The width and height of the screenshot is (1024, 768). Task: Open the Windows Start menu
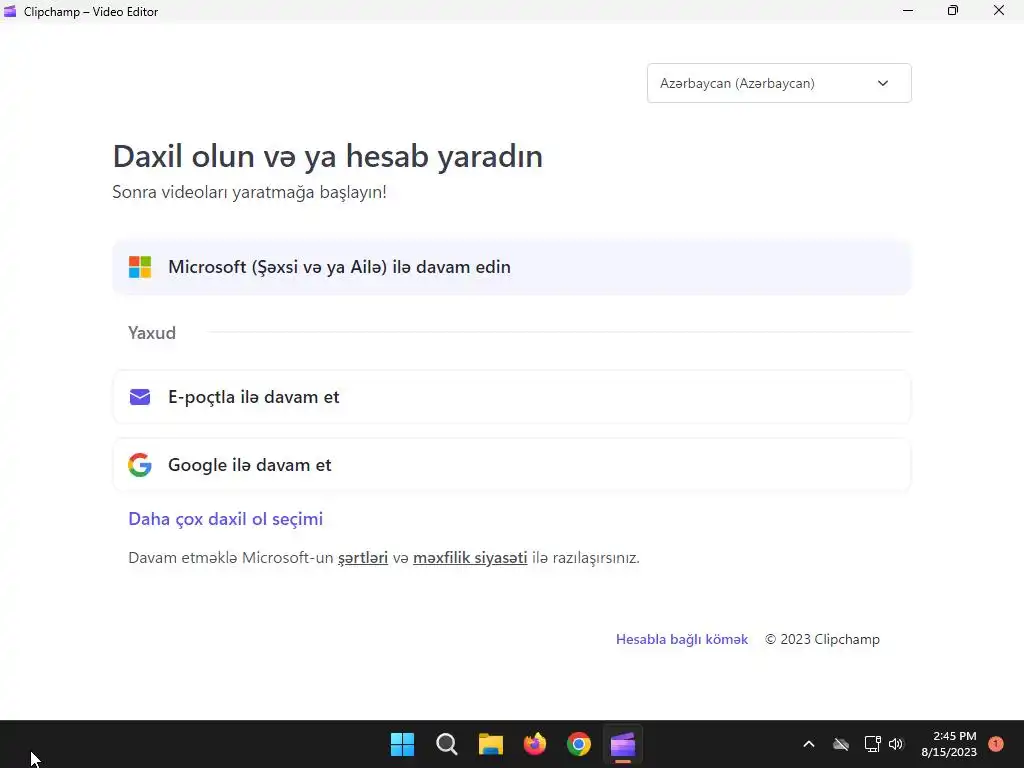[402, 744]
